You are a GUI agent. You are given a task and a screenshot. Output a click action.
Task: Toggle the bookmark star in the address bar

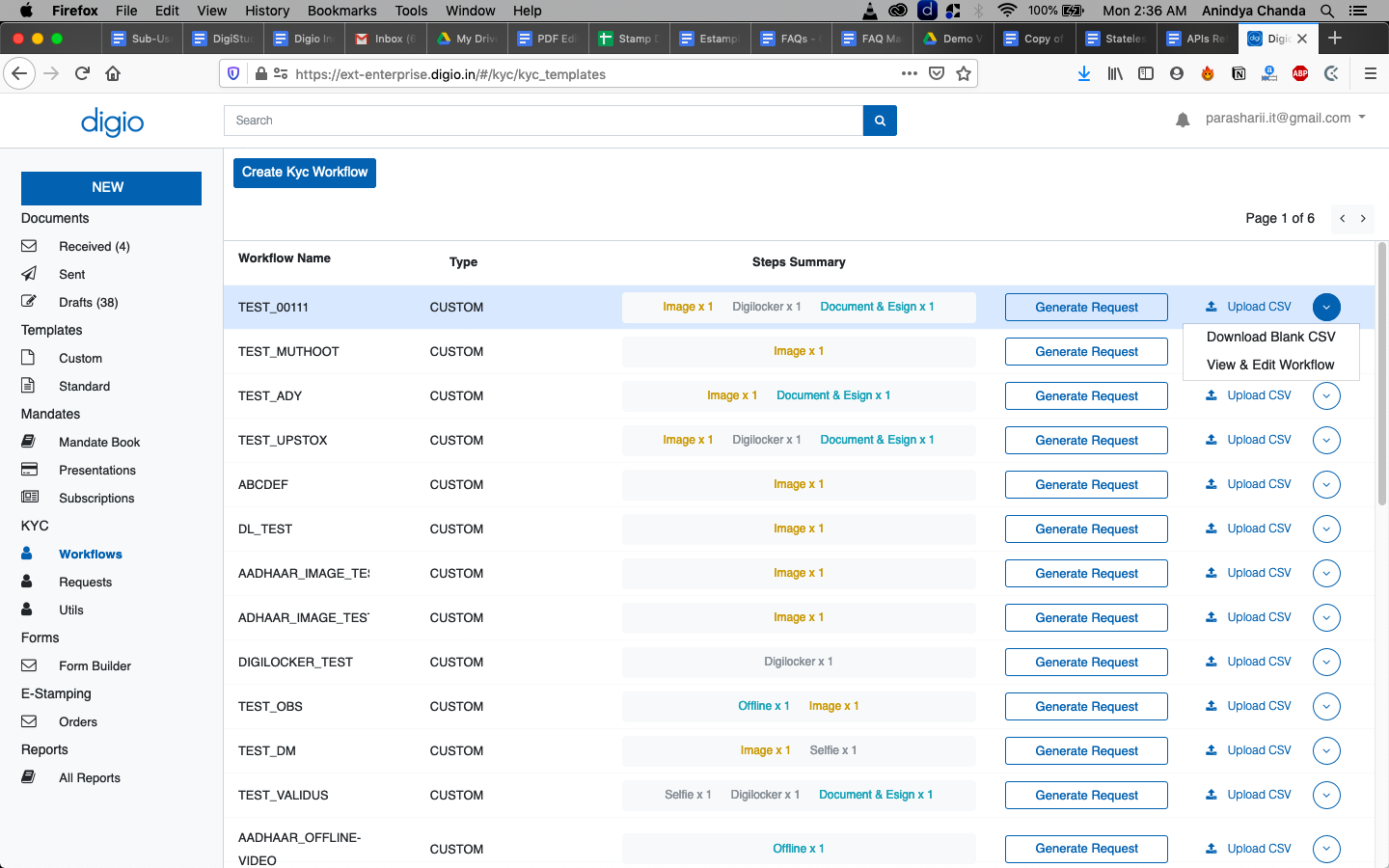[x=964, y=73]
